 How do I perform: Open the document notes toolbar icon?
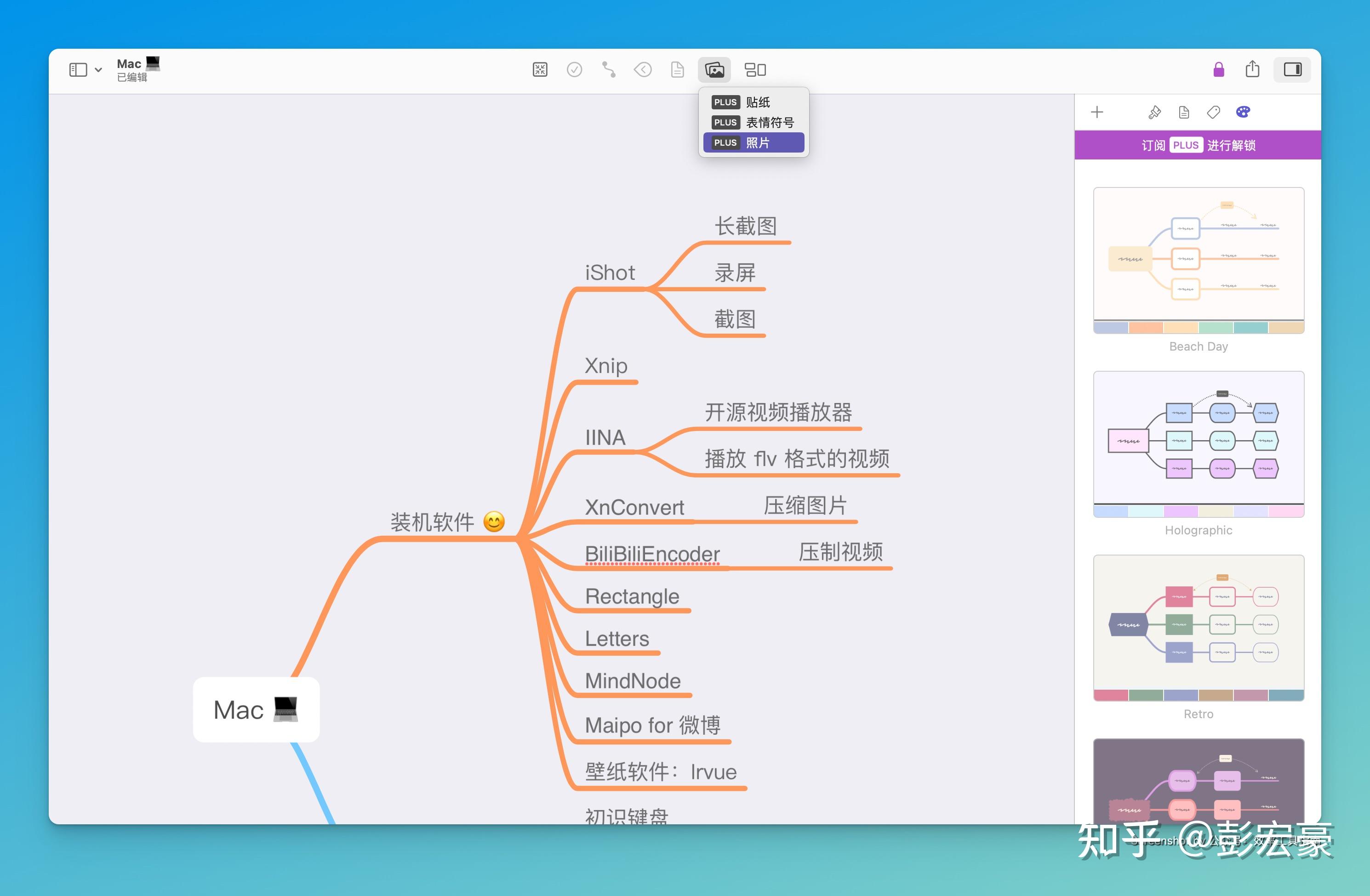[x=676, y=70]
